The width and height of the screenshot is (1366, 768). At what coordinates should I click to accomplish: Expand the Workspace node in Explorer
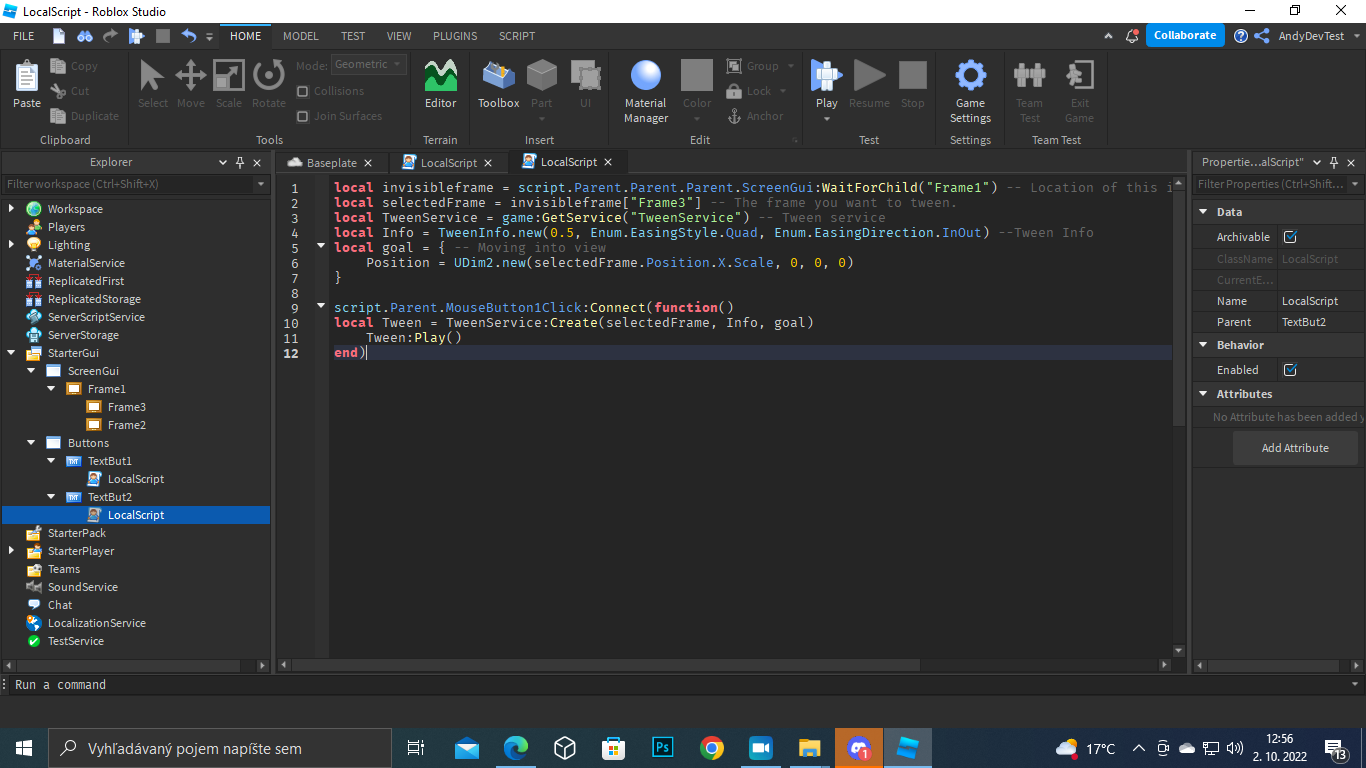pyautogui.click(x=11, y=209)
